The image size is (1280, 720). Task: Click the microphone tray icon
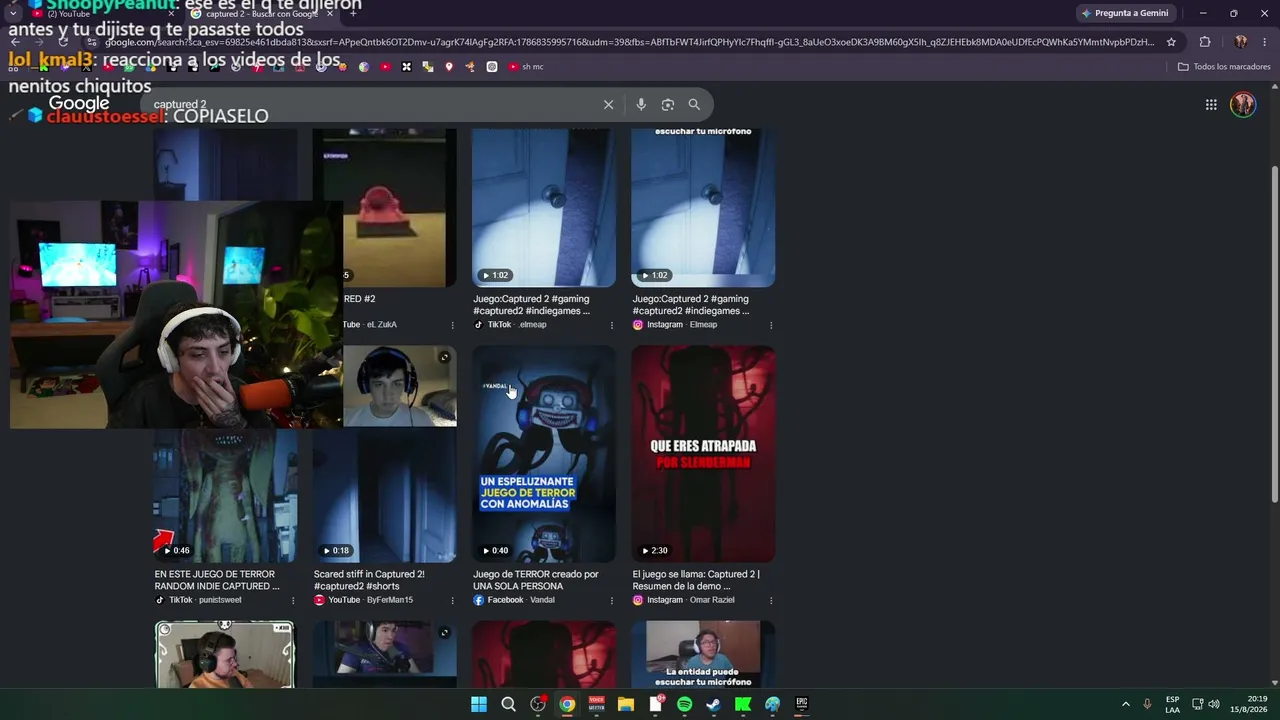tap(1147, 704)
